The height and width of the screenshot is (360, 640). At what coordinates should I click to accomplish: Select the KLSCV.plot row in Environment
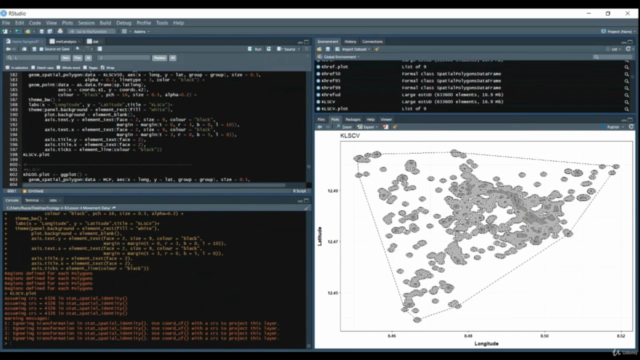[473, 109]
